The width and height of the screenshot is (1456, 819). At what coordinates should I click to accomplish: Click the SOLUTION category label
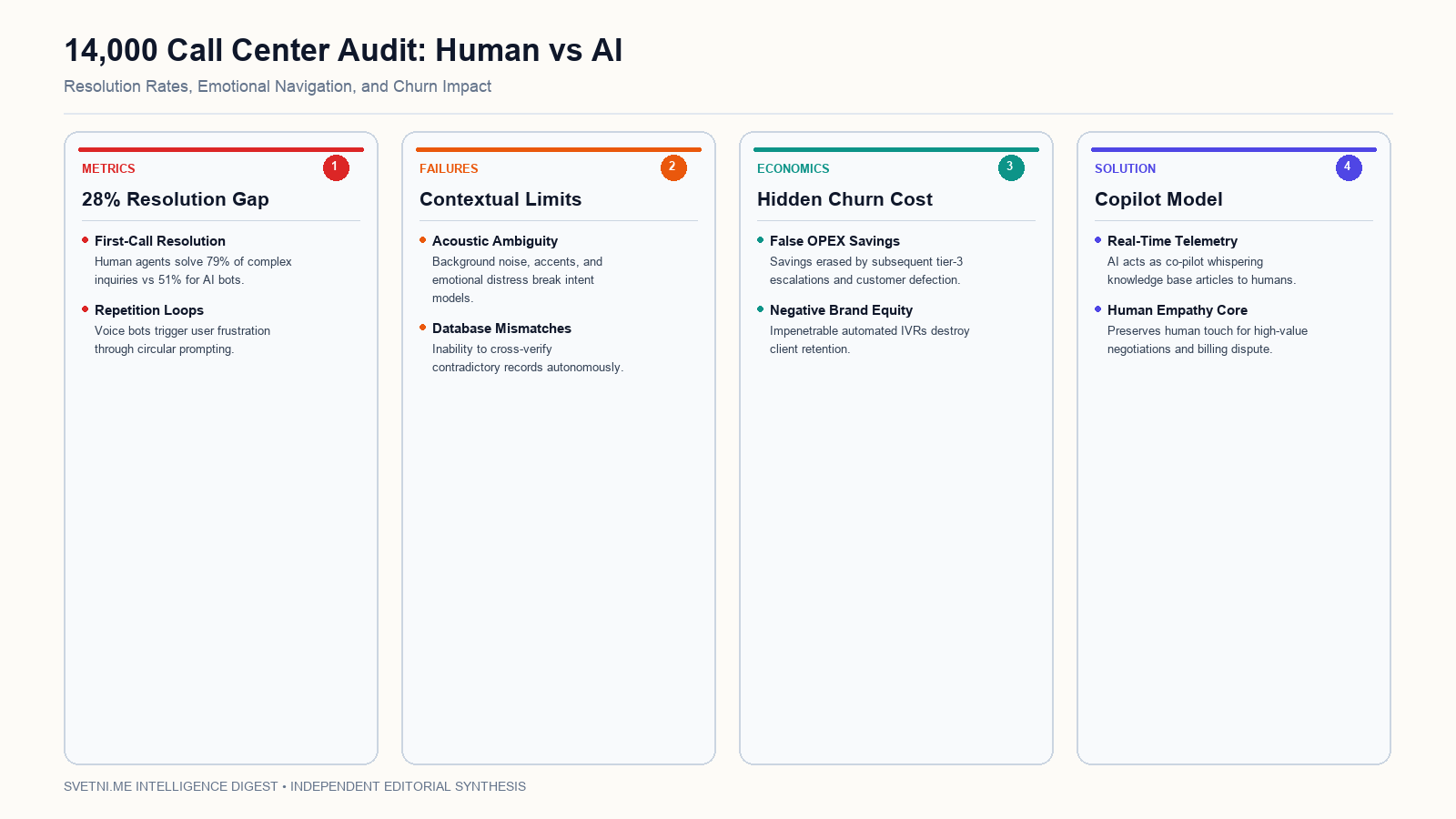[x=1125, y=168]
